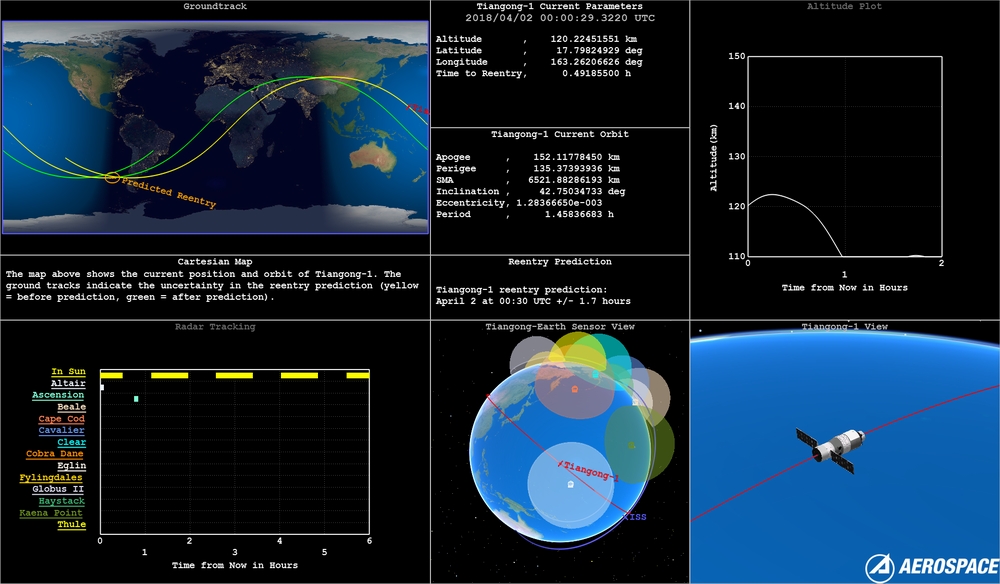Click the SMA value 6521.88286193 km

click(573, 180)
